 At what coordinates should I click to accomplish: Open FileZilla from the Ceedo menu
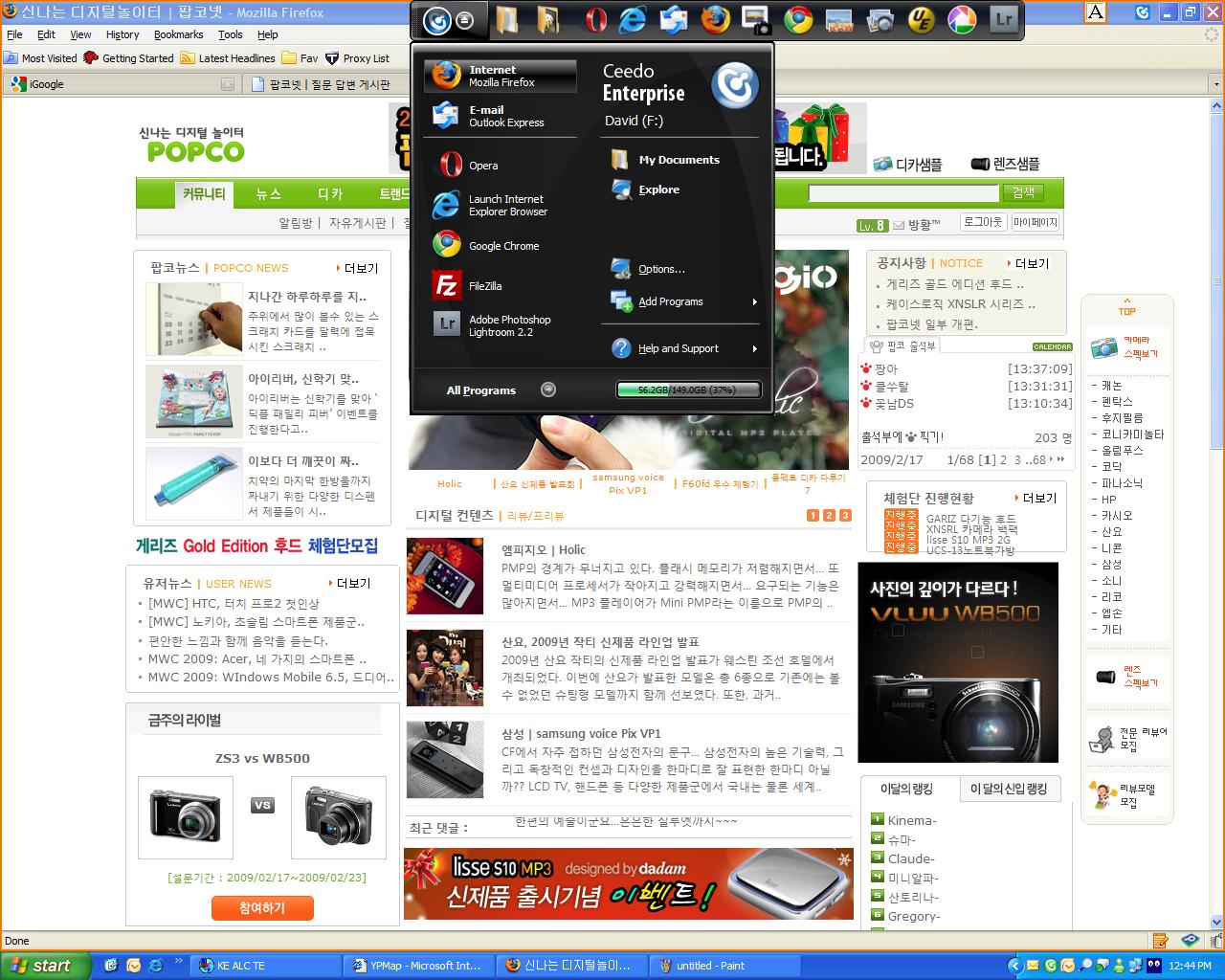(x=484, y=286)
